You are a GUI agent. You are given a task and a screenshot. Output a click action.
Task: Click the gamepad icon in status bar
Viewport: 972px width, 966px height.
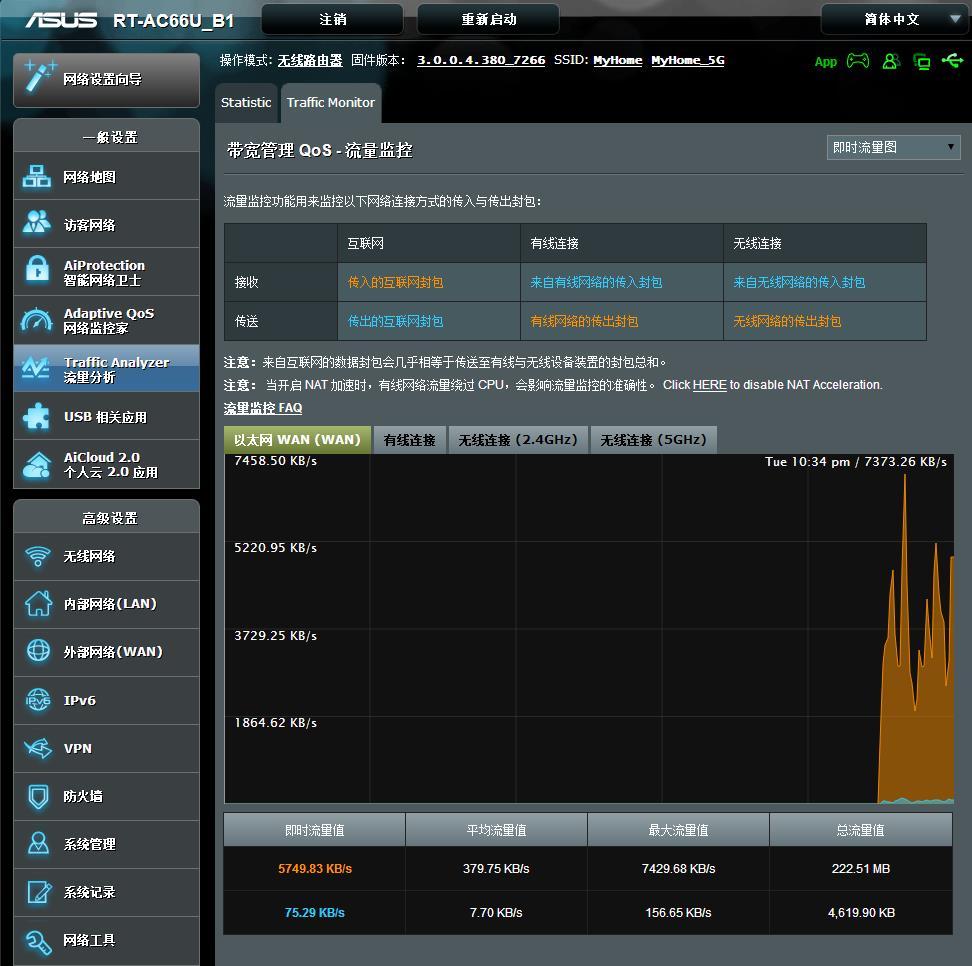pyautogui.click(x=858, y=61)
